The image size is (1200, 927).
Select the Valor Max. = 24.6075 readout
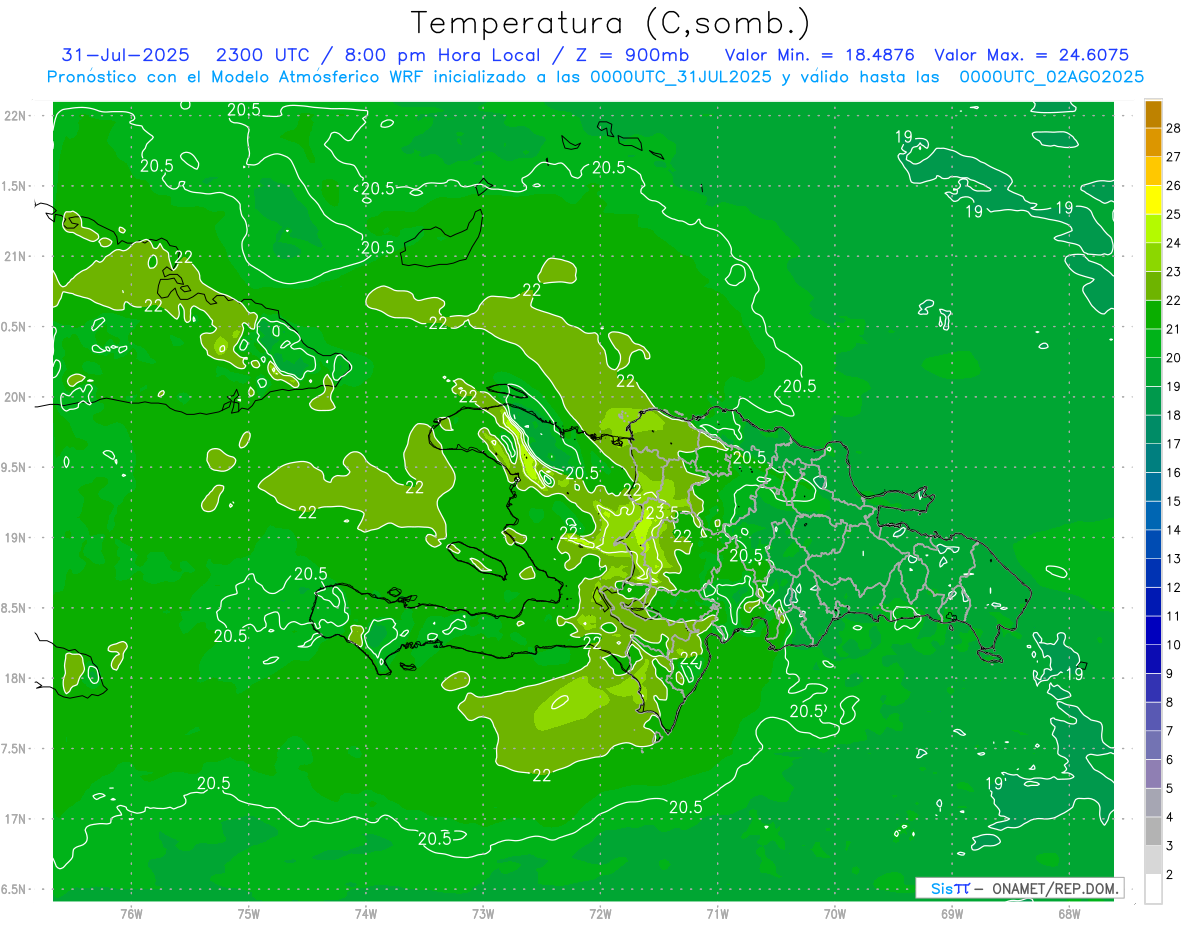1031,55
